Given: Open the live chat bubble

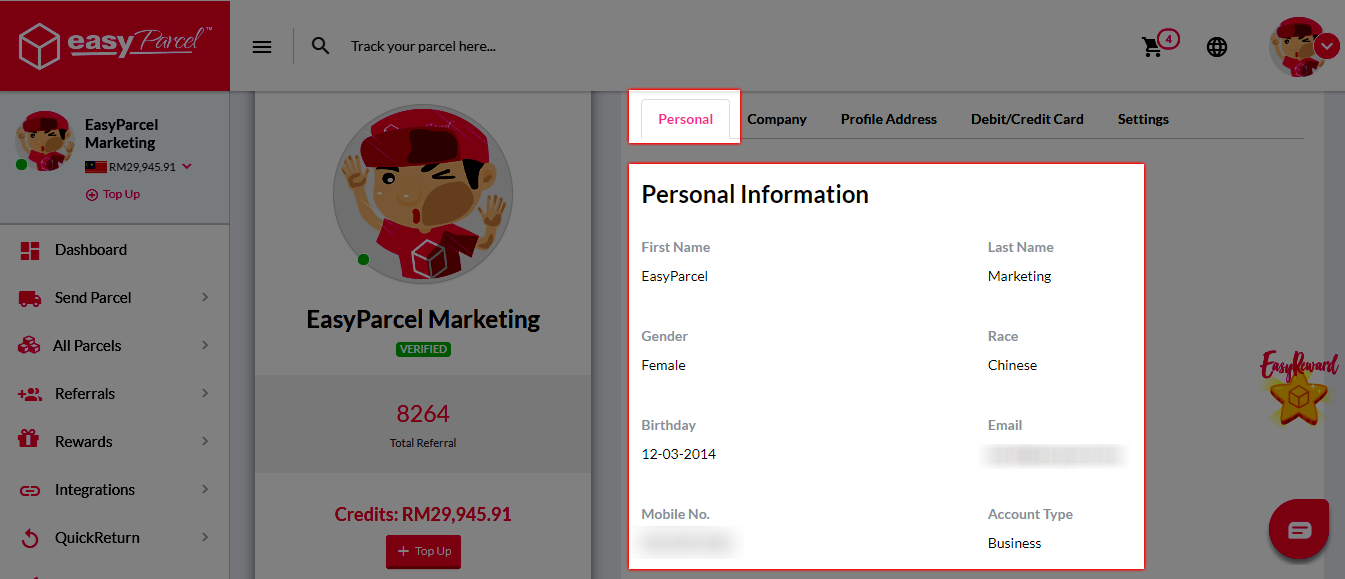Looking at the screenshot, I should [1299, 529].
